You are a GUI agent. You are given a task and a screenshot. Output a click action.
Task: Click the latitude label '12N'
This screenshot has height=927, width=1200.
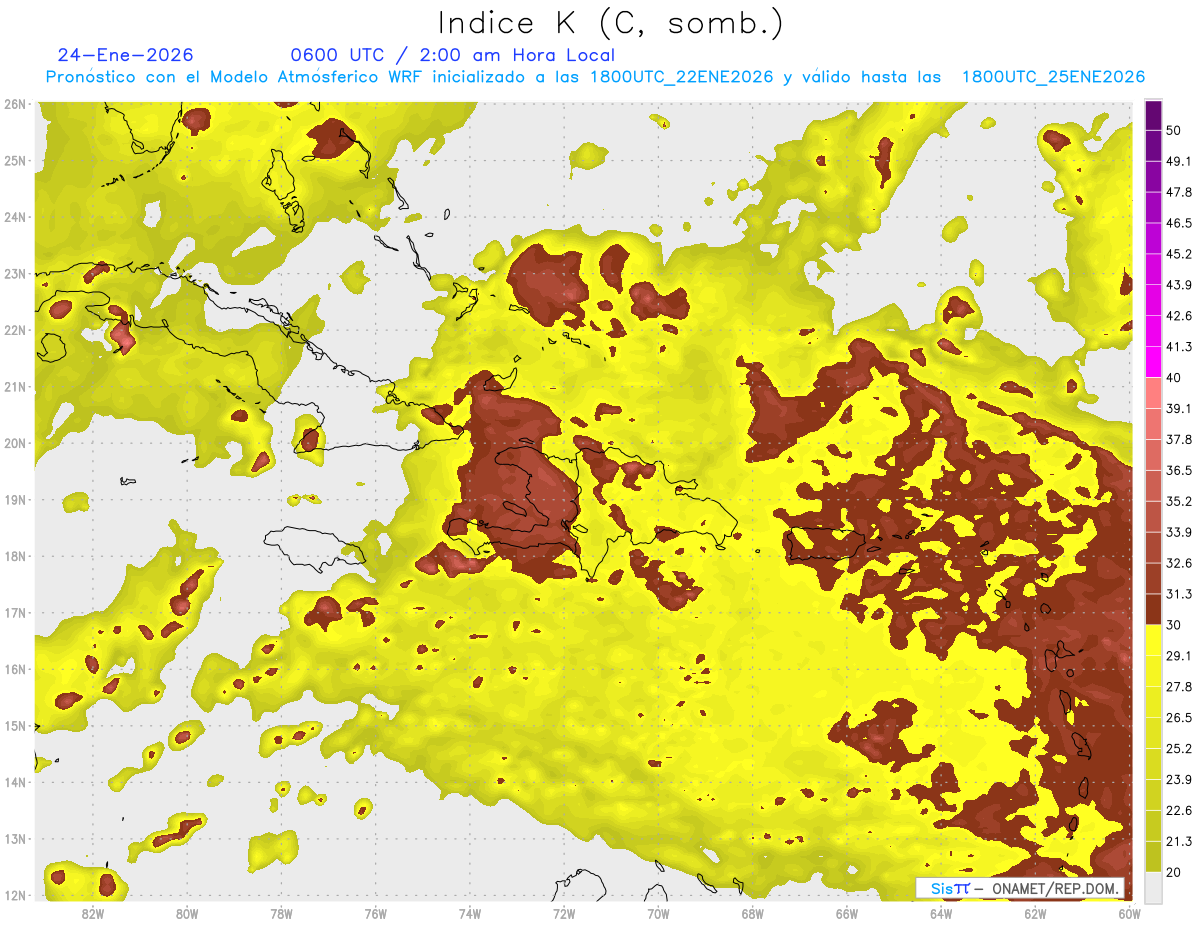click(15, 895)
